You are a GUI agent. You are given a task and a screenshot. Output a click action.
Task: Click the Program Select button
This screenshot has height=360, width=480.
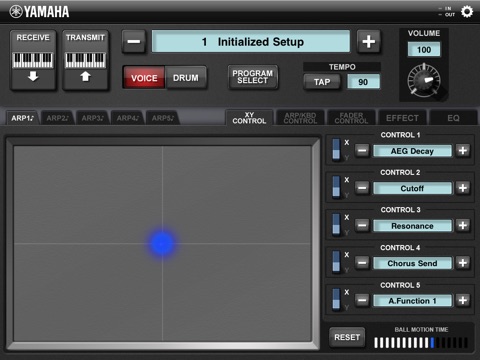(253, 77)
